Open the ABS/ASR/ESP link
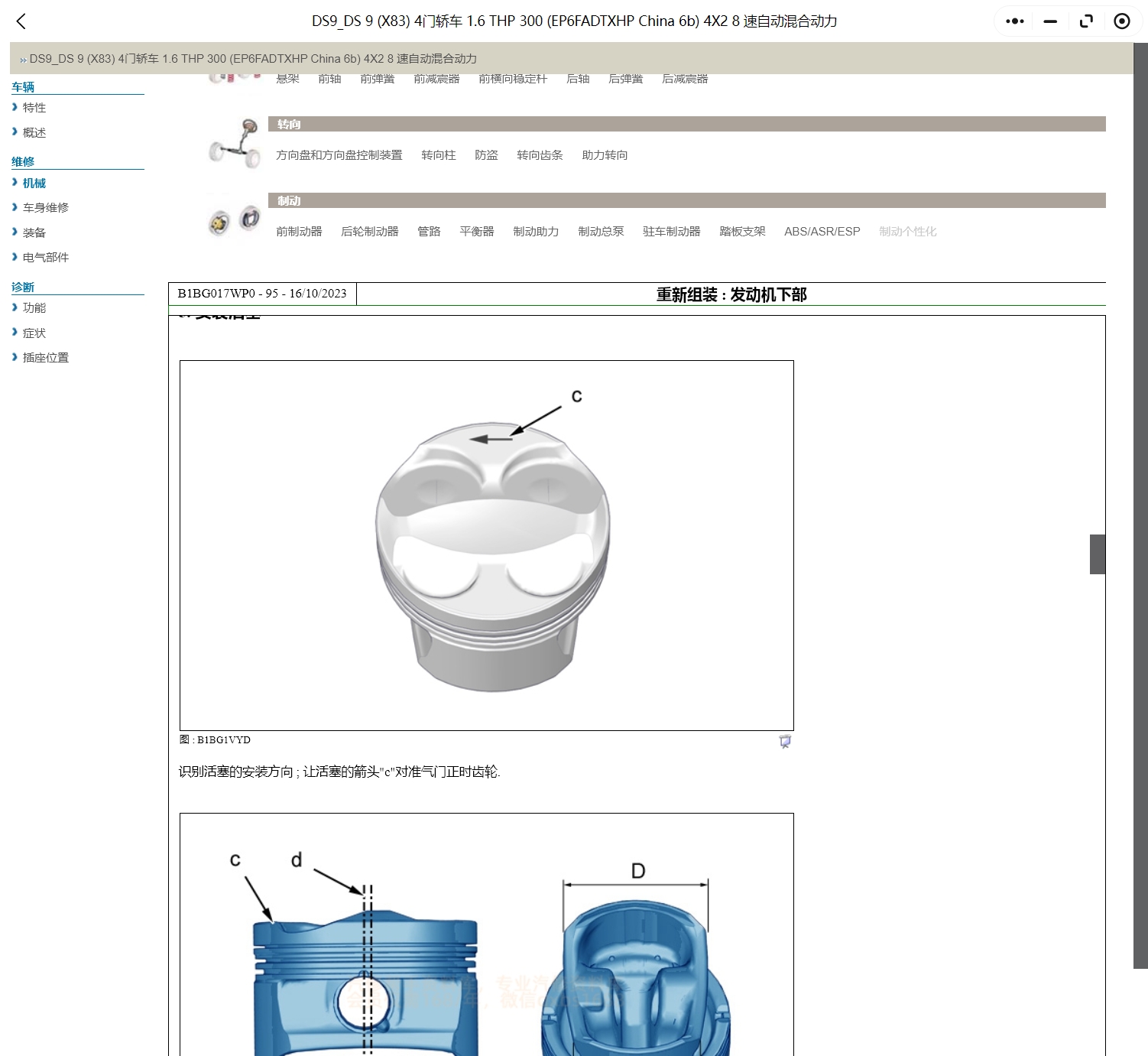Image resolution: width=1148 pixels, height=1056 pixels. [822, 232]
